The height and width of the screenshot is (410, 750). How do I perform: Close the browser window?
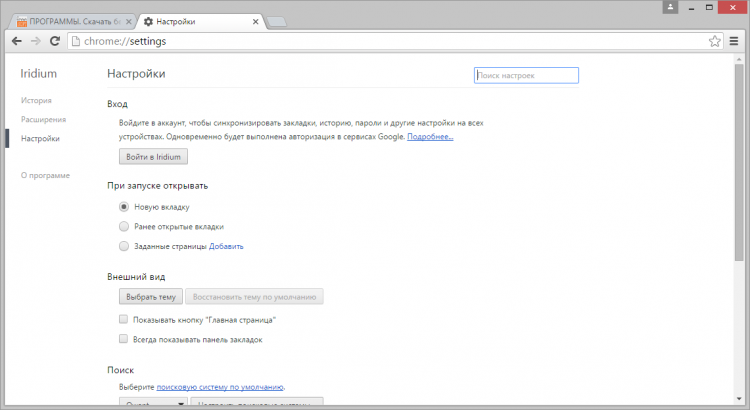(733, 7)
